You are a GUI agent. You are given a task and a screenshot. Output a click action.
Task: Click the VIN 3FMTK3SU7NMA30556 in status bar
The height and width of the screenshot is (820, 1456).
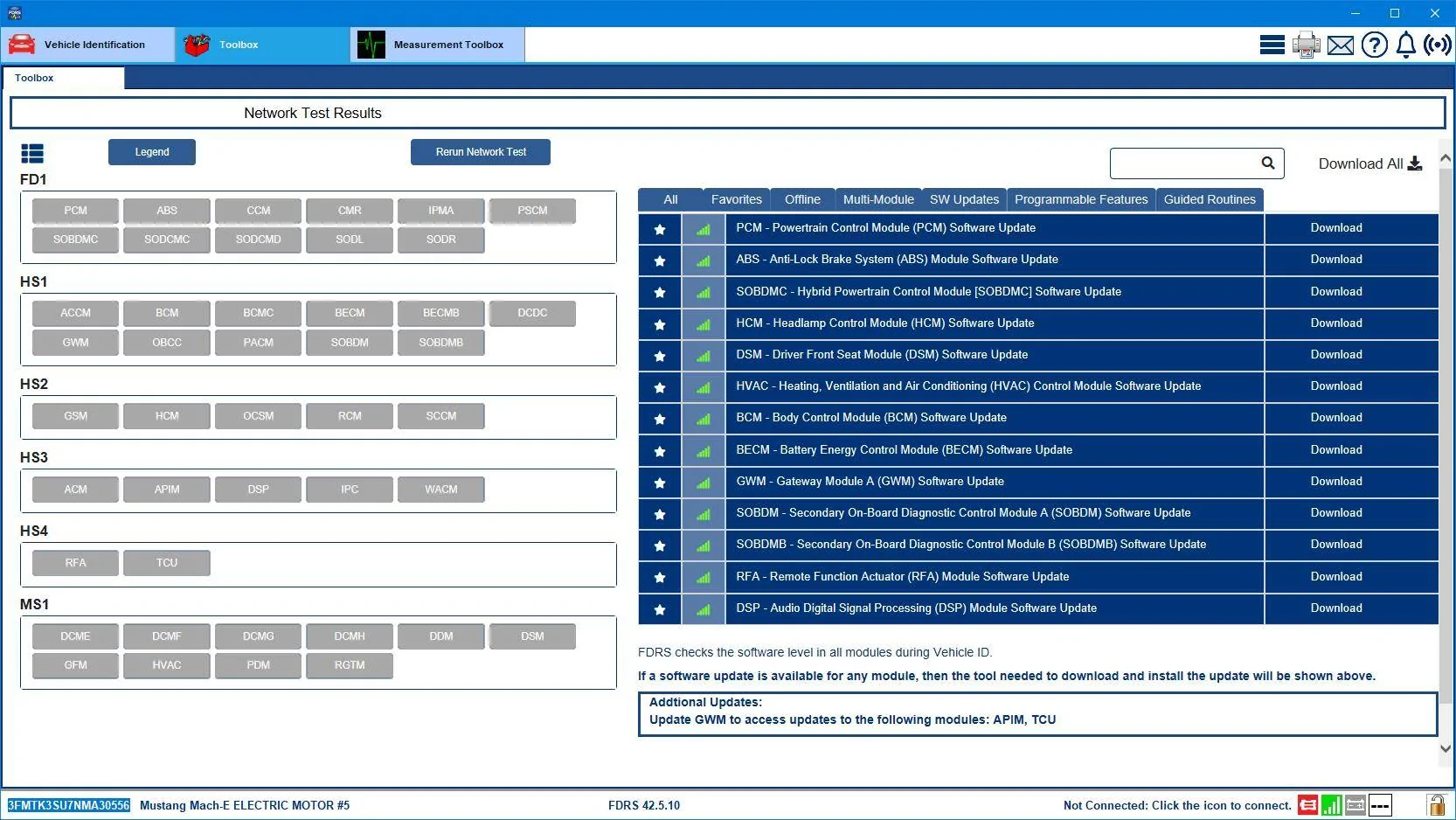tap(69, 805)
